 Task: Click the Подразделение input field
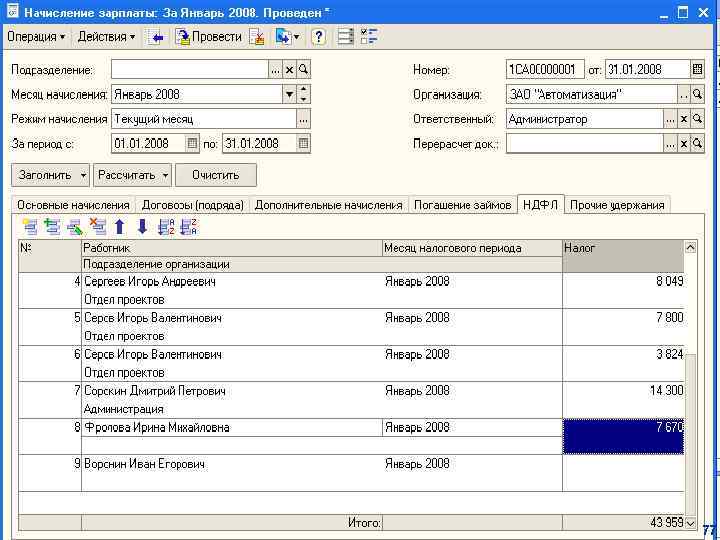[190, 70]
